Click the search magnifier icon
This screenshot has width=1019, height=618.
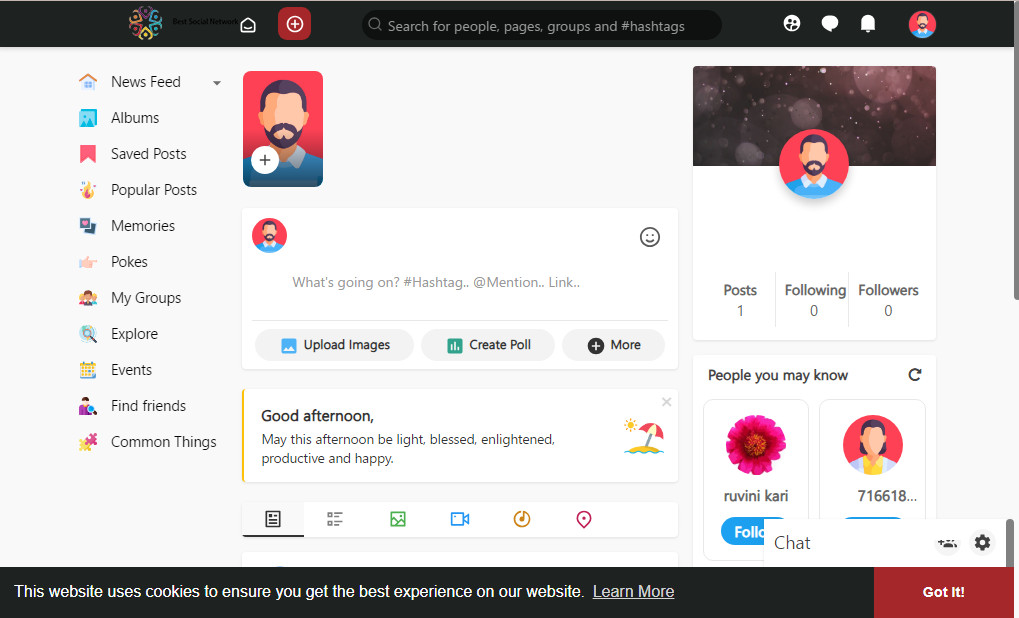(x=374, y=25)
